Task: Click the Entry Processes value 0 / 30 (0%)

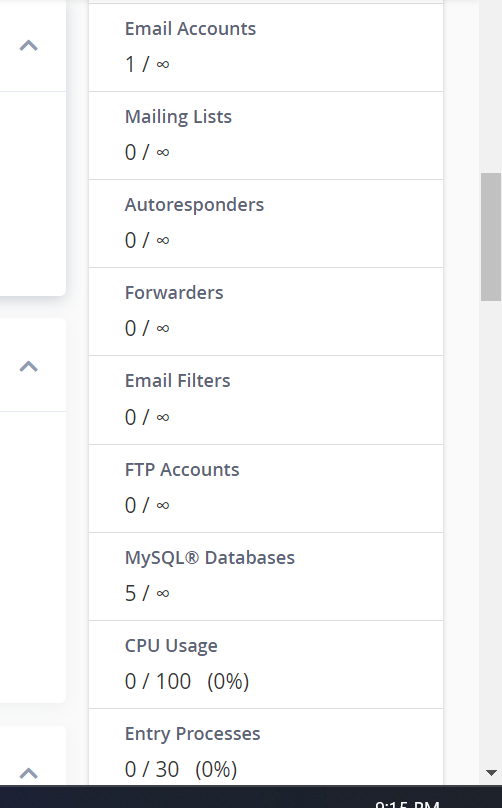Action: tap(181, 770)
